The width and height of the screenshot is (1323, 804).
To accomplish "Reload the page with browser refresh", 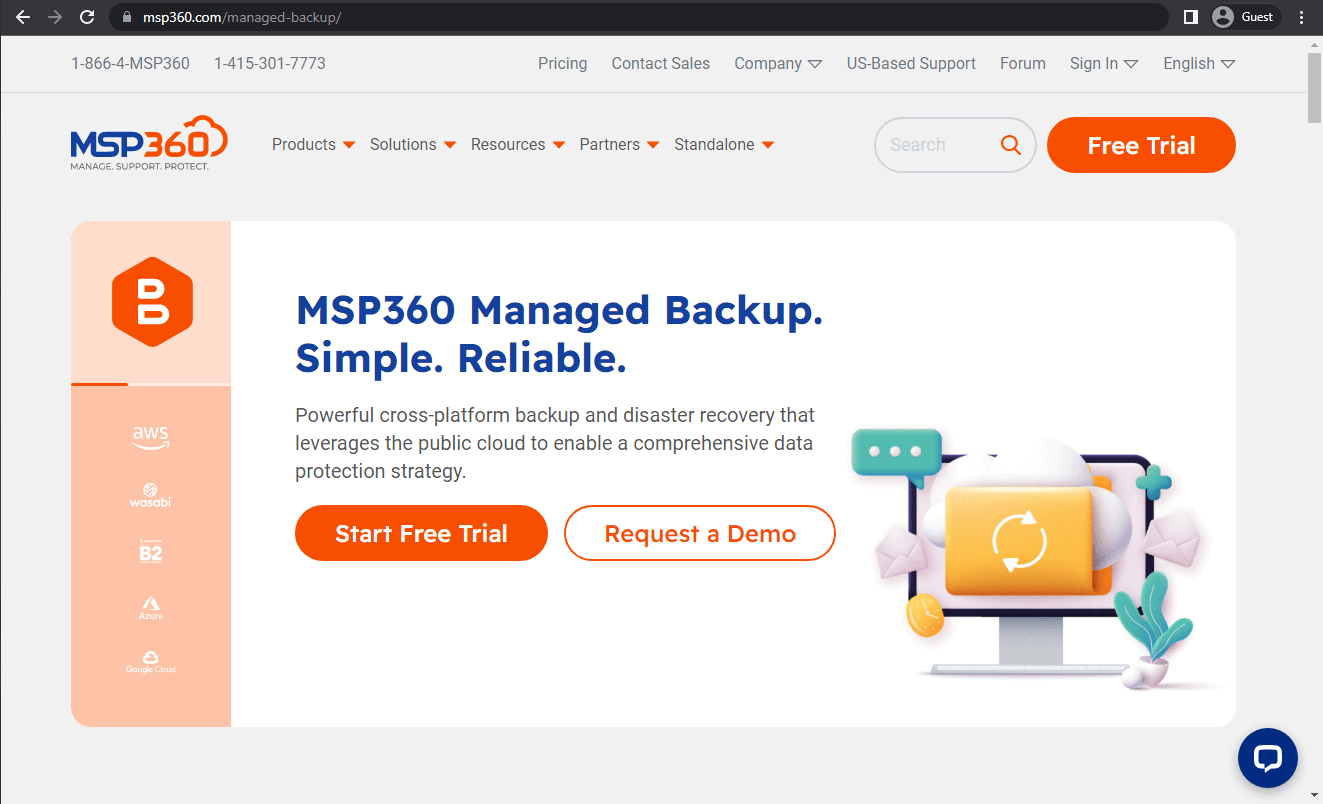I will pyautogui.click(x=87, y=17).
